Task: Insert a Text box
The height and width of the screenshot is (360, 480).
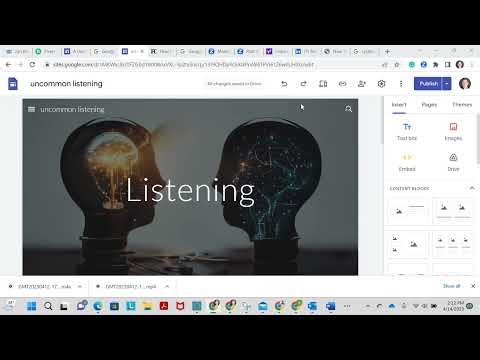Action: [407, 132]
